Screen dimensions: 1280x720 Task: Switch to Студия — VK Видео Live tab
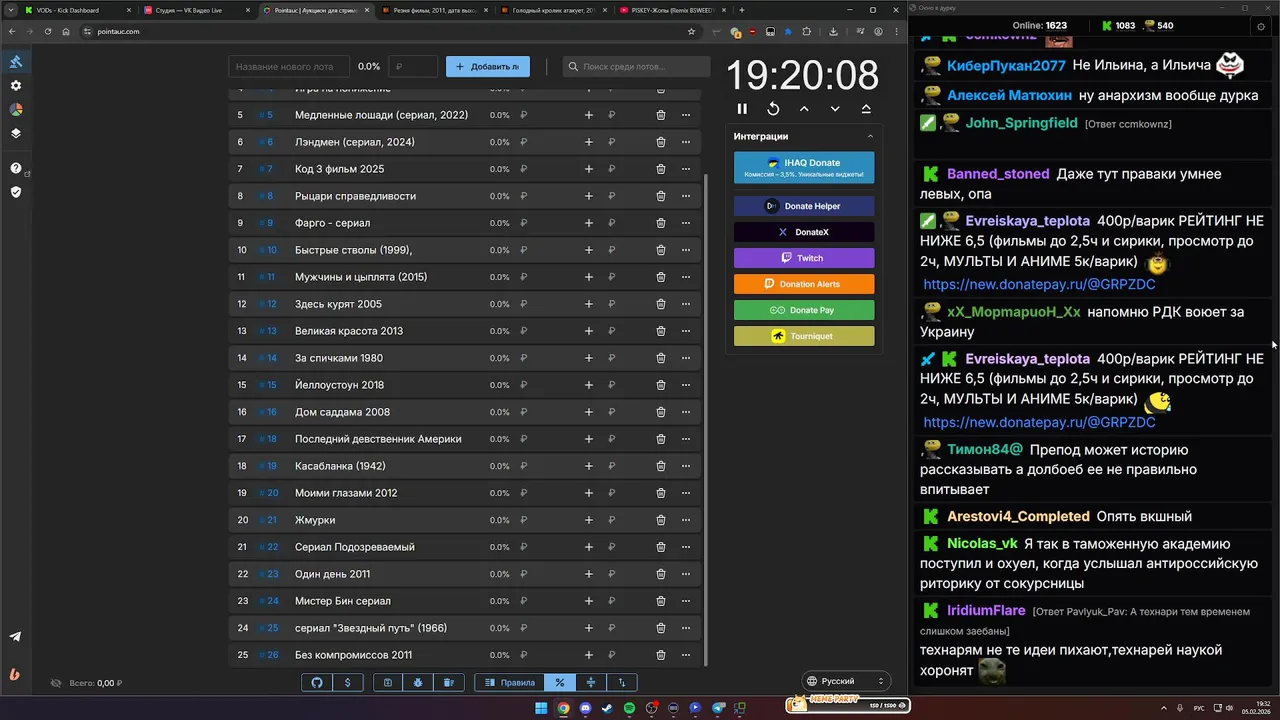click(196, 10)
